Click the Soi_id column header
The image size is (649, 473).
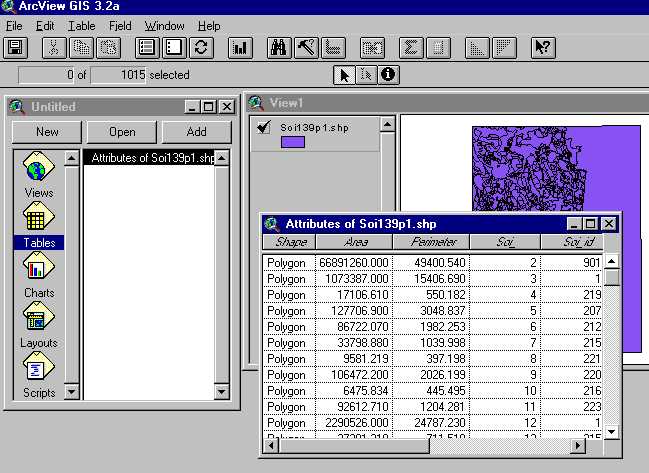[x=572, y=242]
